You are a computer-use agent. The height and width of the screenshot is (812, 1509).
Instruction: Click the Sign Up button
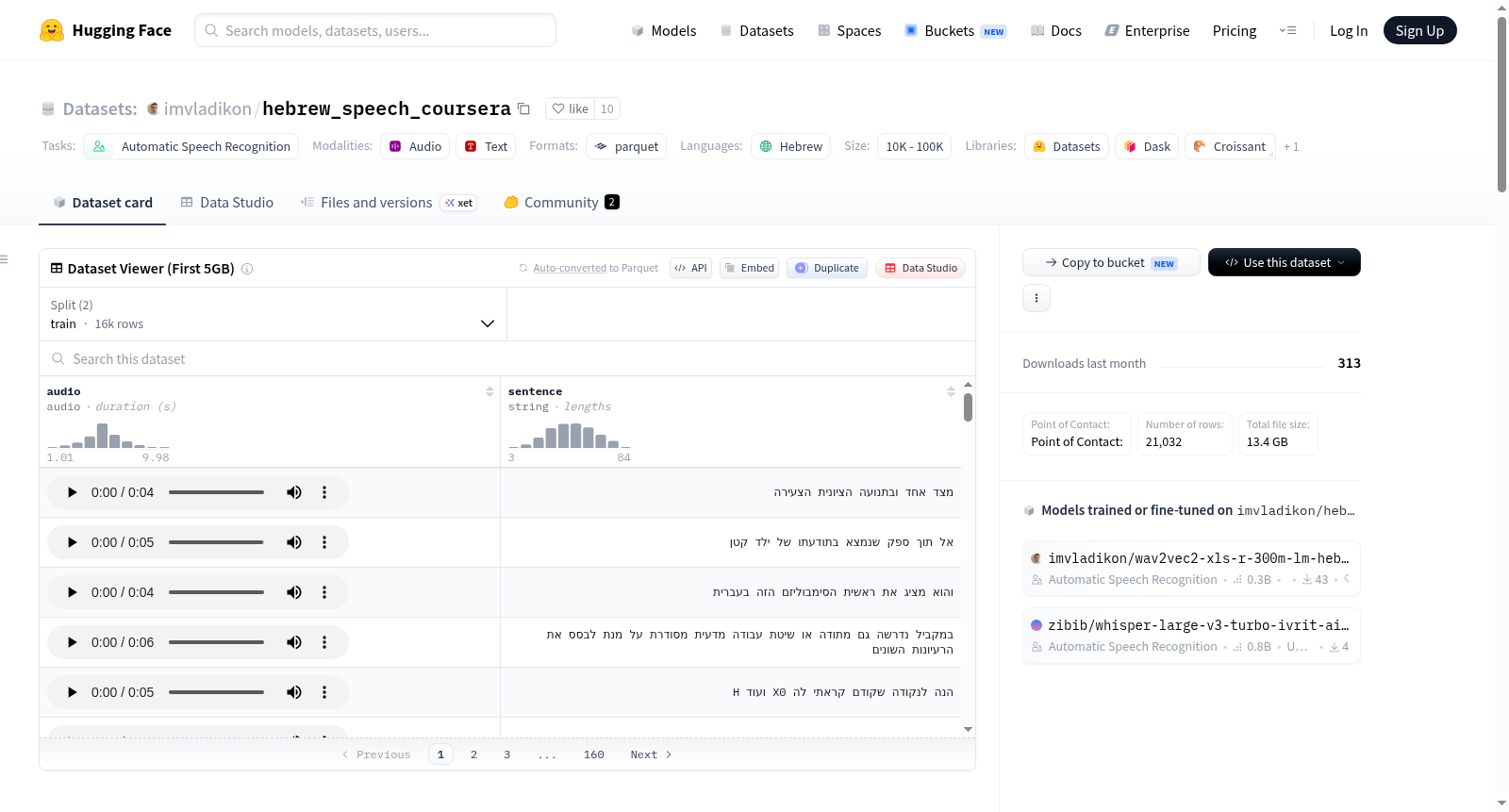[1419, 30]
